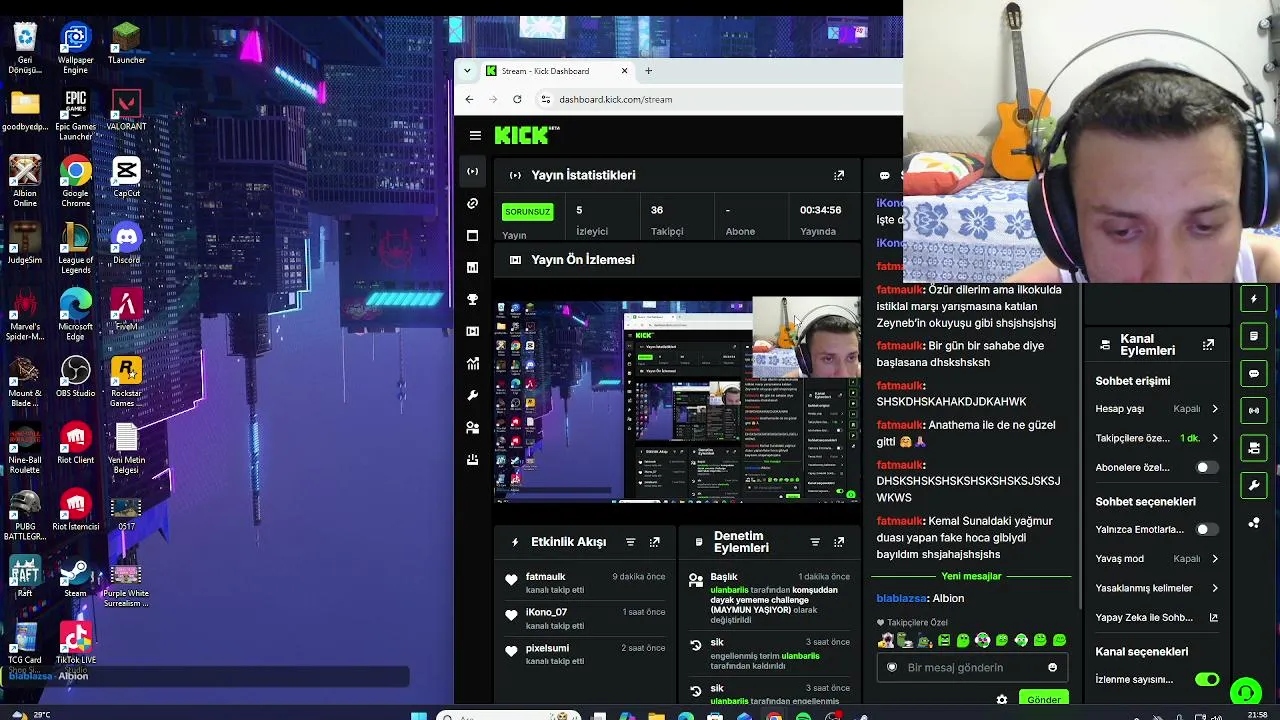Expand the Yasaklanmış kelimeler setting

point(1157,588)
